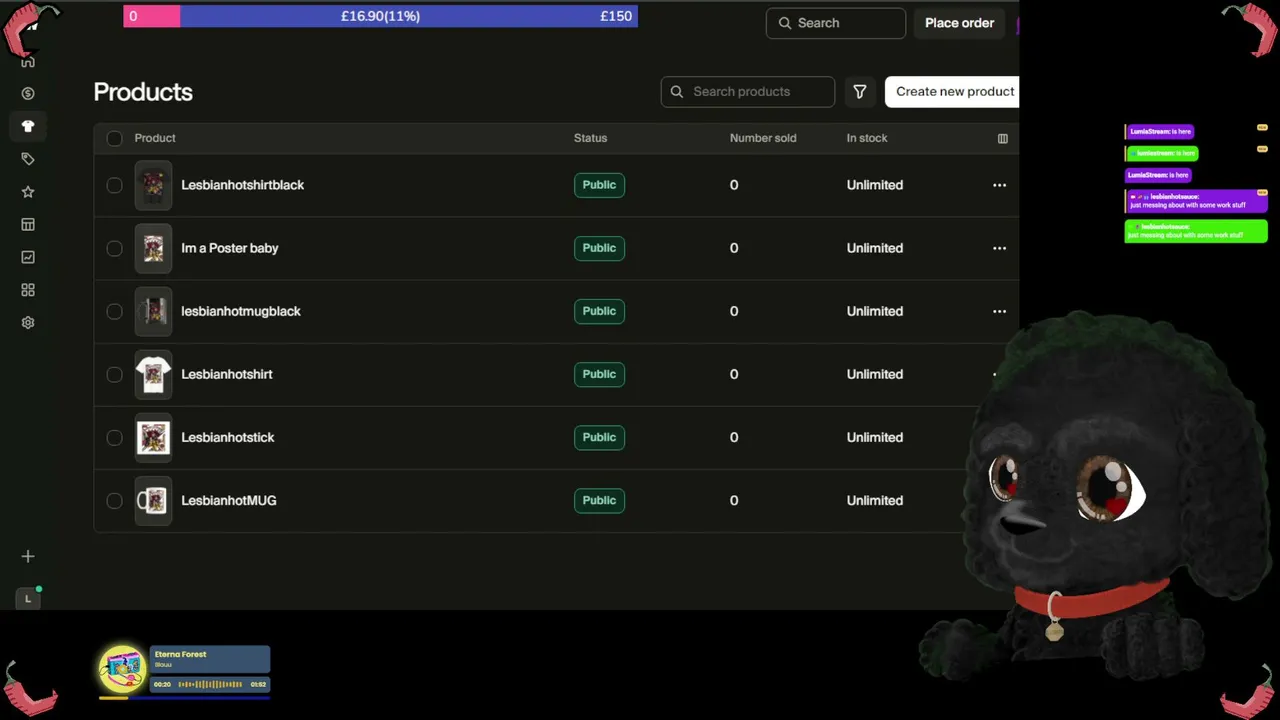The image size is (1280, 720).
Task: Select the t-shirt products sidebar icon
Action: pyautogui.click(x=28, y=126)
